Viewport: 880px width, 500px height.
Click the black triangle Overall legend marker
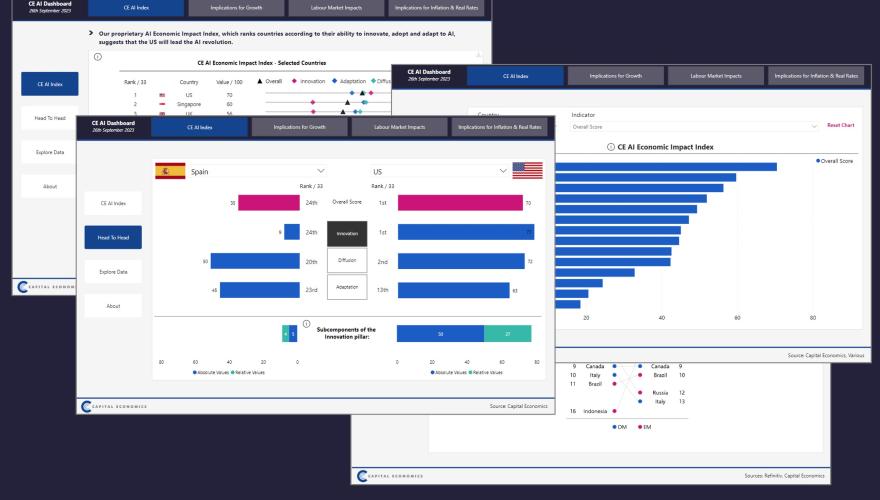coord(261,81)
